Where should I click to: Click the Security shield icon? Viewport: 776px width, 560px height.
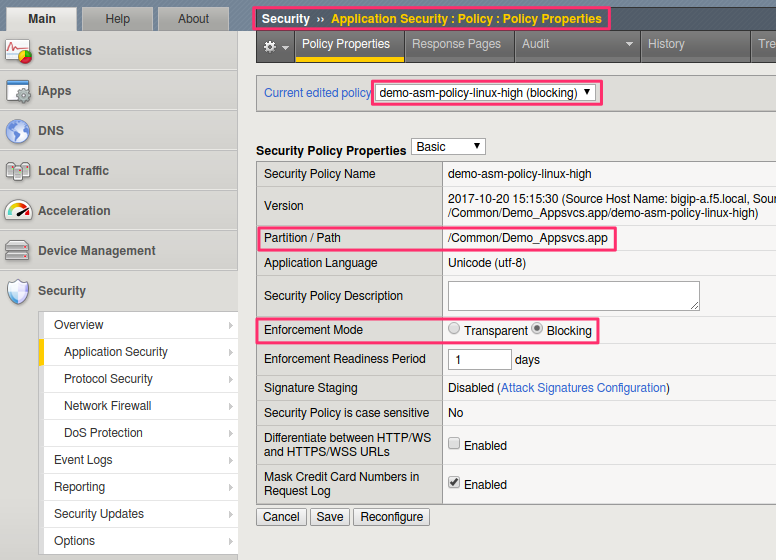point(18,291)
